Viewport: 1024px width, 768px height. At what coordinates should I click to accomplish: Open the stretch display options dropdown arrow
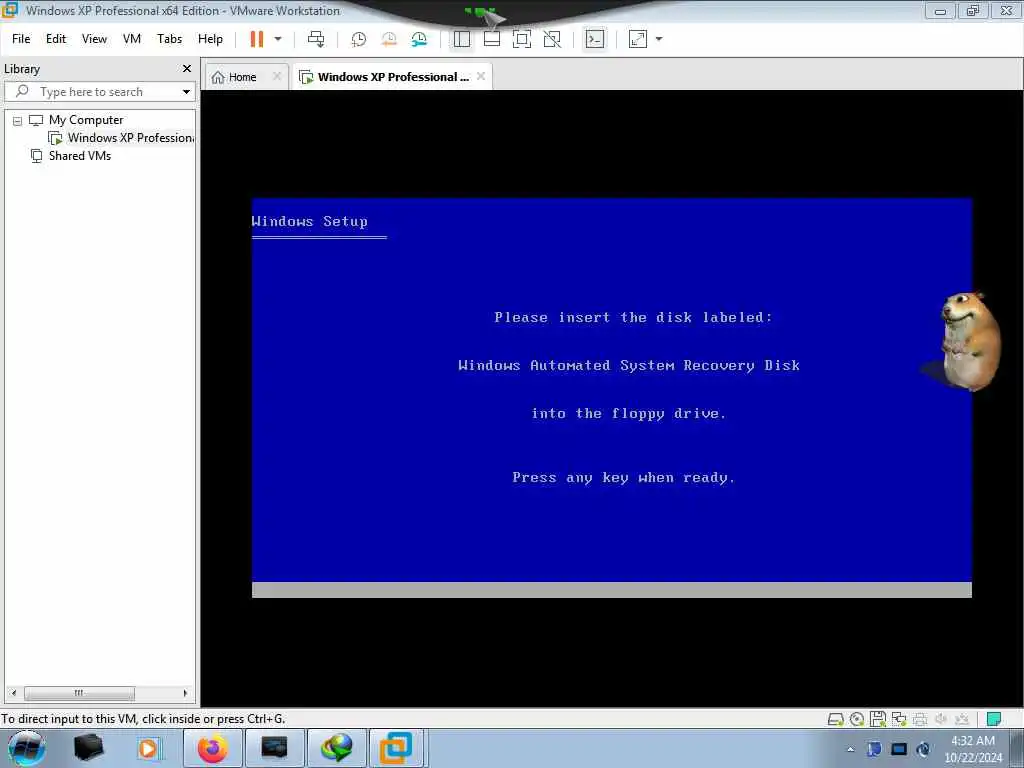pyautogui.click(x=659, y=39)
